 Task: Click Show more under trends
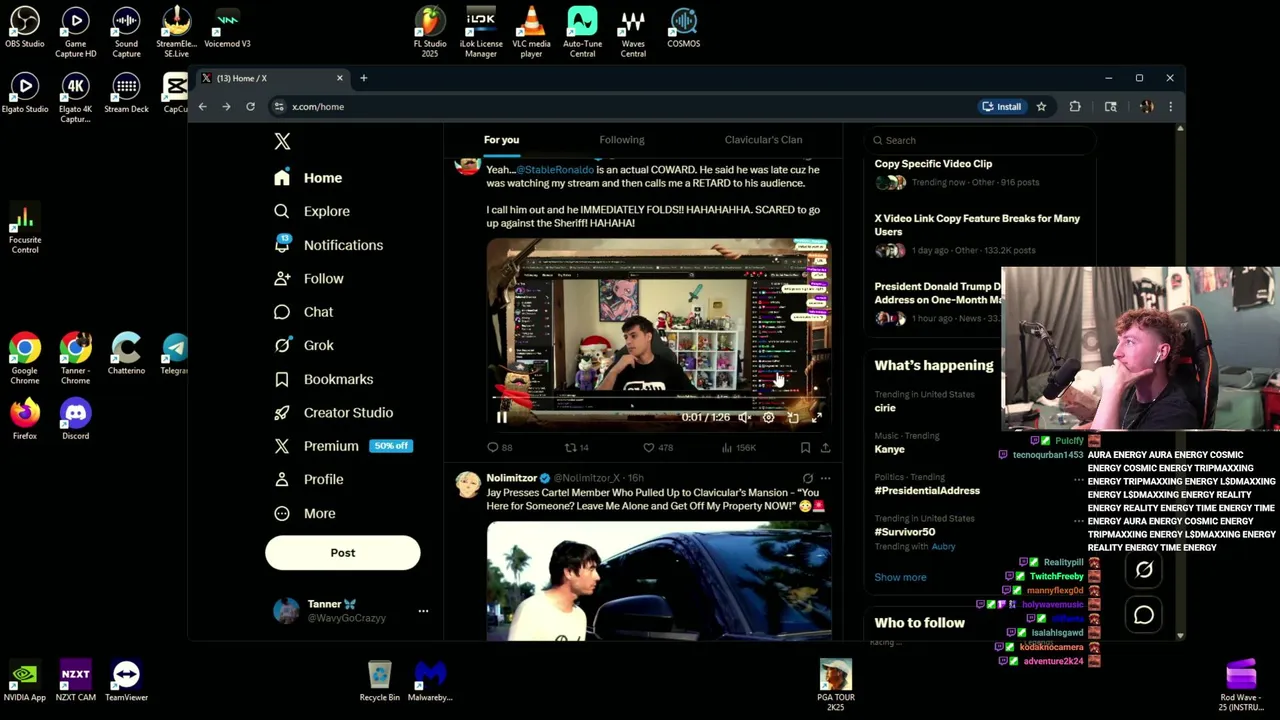900,577
